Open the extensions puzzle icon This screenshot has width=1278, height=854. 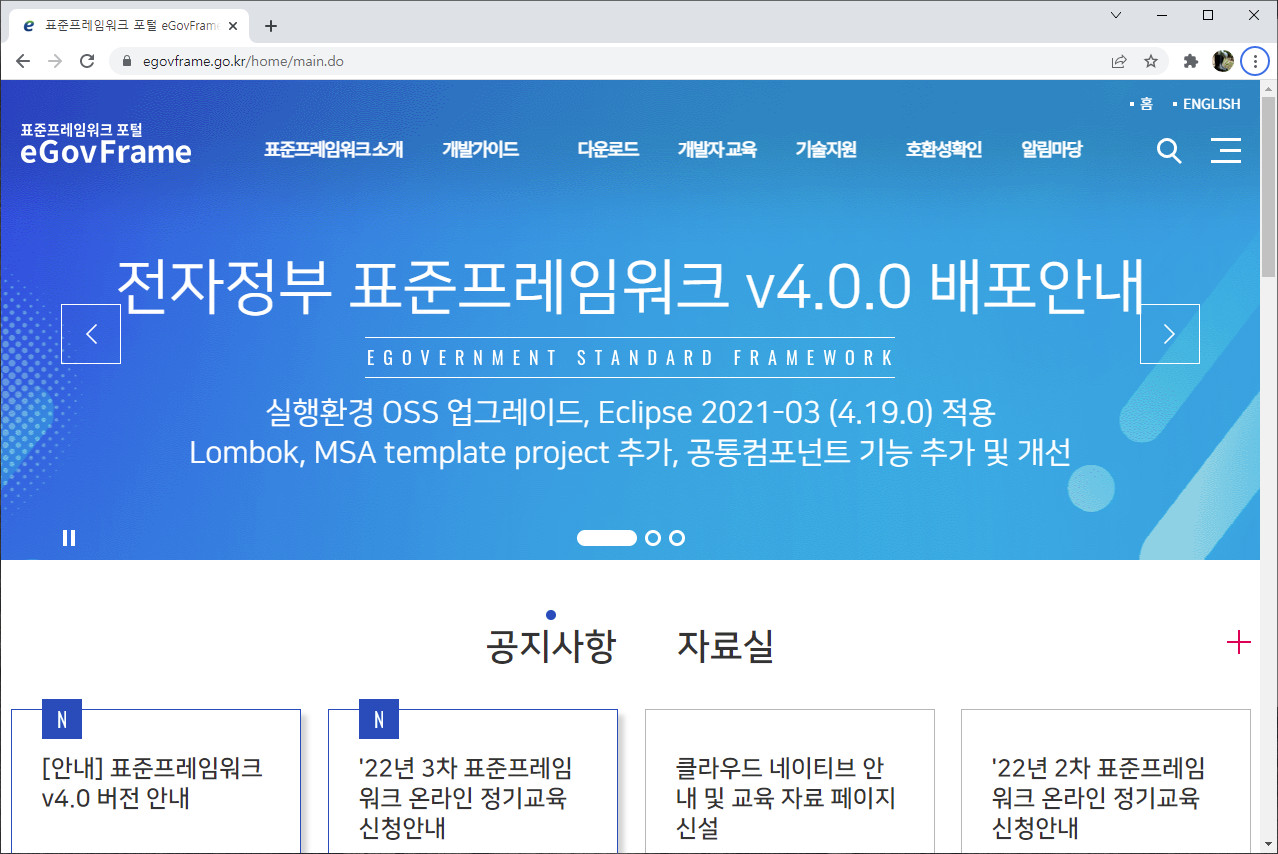pyautogui.click(x=1190, y=61)
